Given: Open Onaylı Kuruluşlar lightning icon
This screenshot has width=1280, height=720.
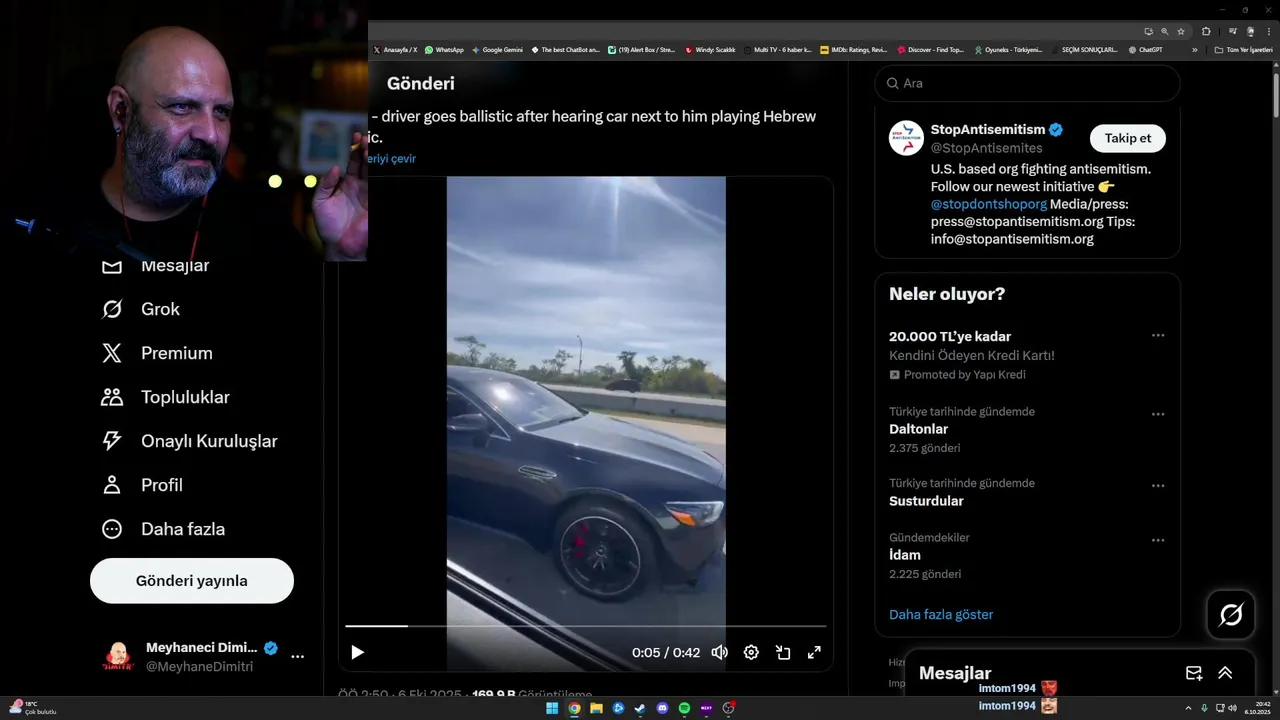Looking at the screenshot, I should [112, 441].
